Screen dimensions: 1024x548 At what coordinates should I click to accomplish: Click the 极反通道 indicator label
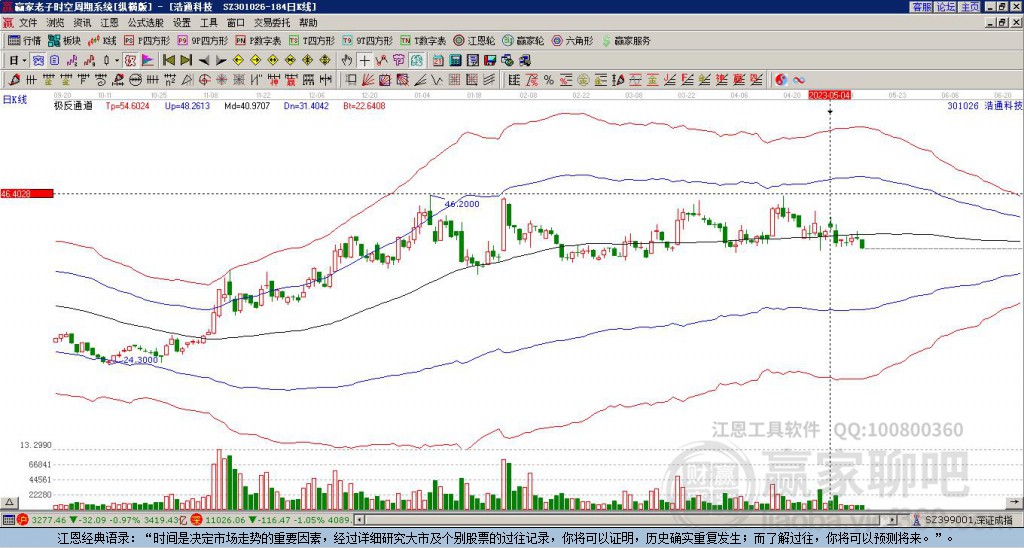pyautogui.click(x=72, y=106)
